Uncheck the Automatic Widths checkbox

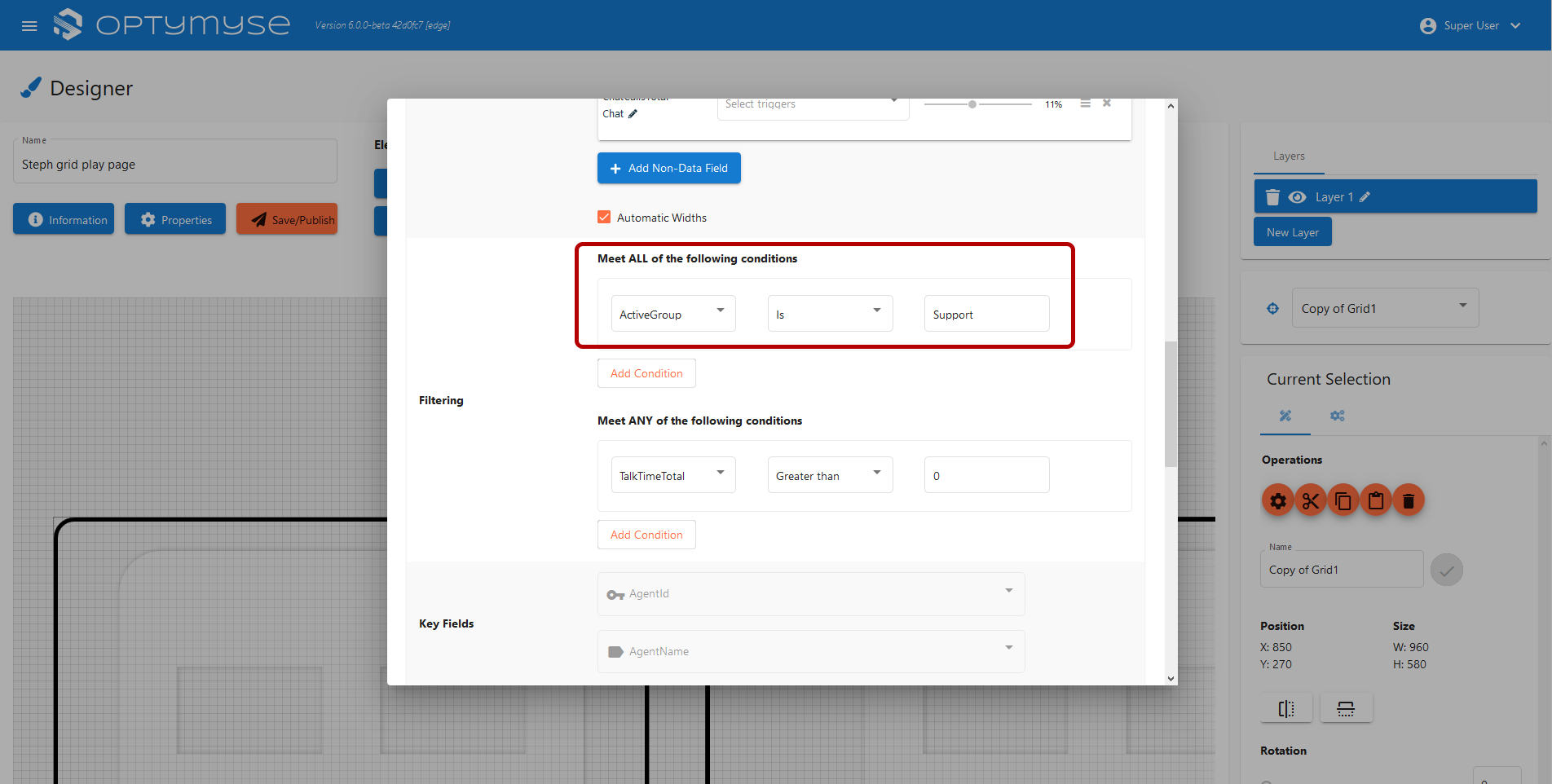point(604,218)
